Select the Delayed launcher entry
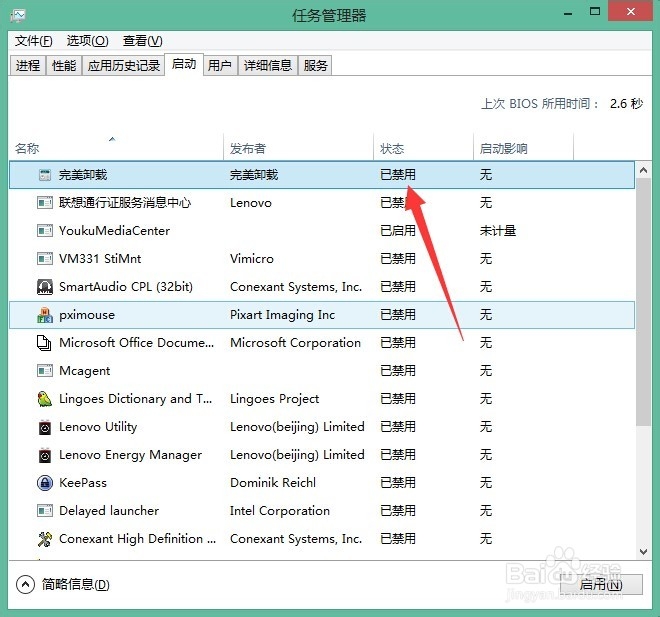660x617 pixels. point(109,511)
